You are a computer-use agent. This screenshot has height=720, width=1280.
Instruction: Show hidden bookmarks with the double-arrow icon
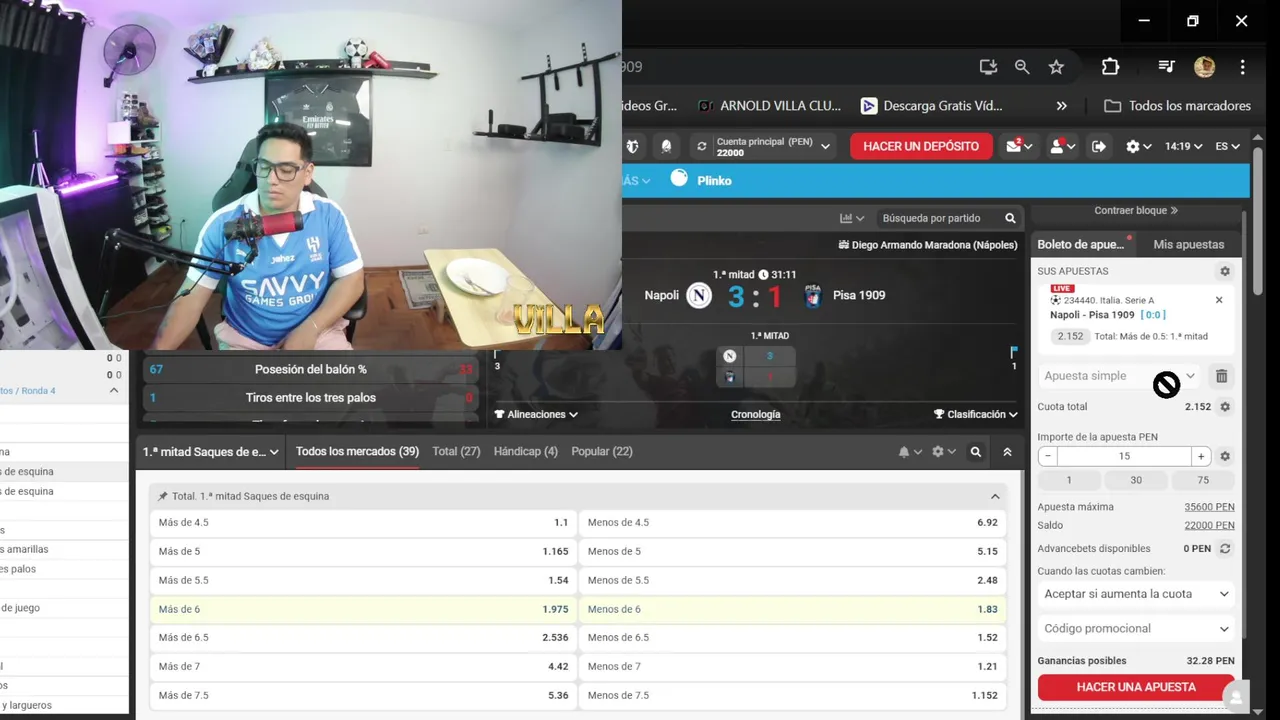click(x=1061, y=106)
